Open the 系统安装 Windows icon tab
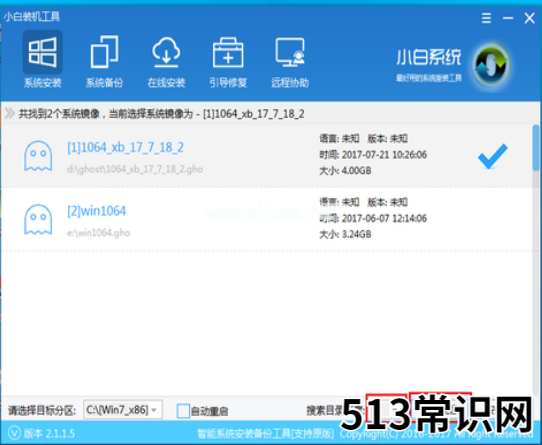 click(43, 52)
